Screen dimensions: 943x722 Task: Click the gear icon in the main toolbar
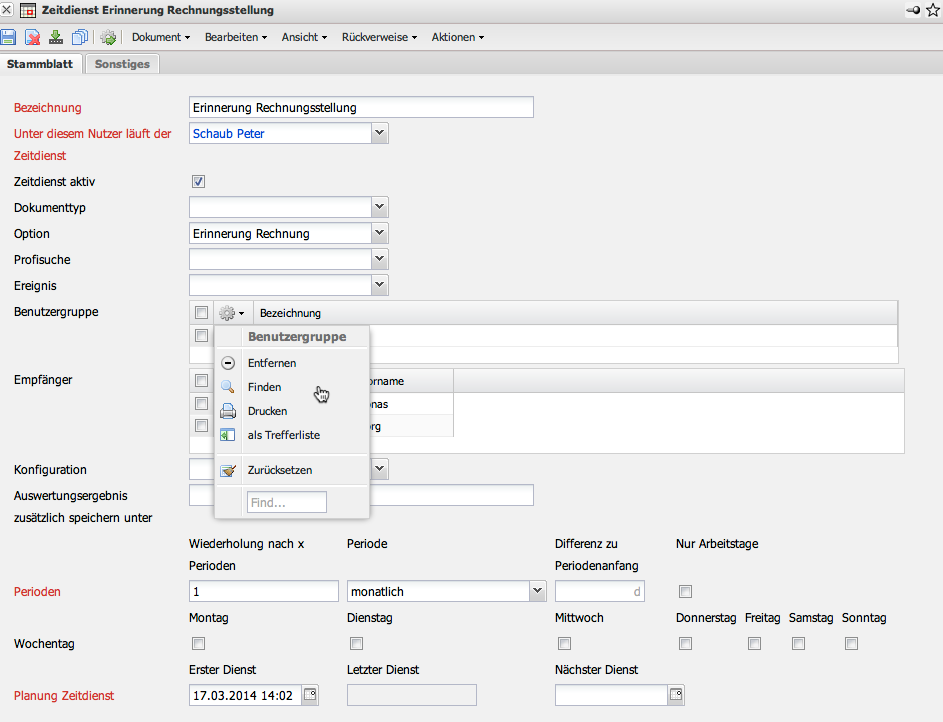[x=108, y=37]
